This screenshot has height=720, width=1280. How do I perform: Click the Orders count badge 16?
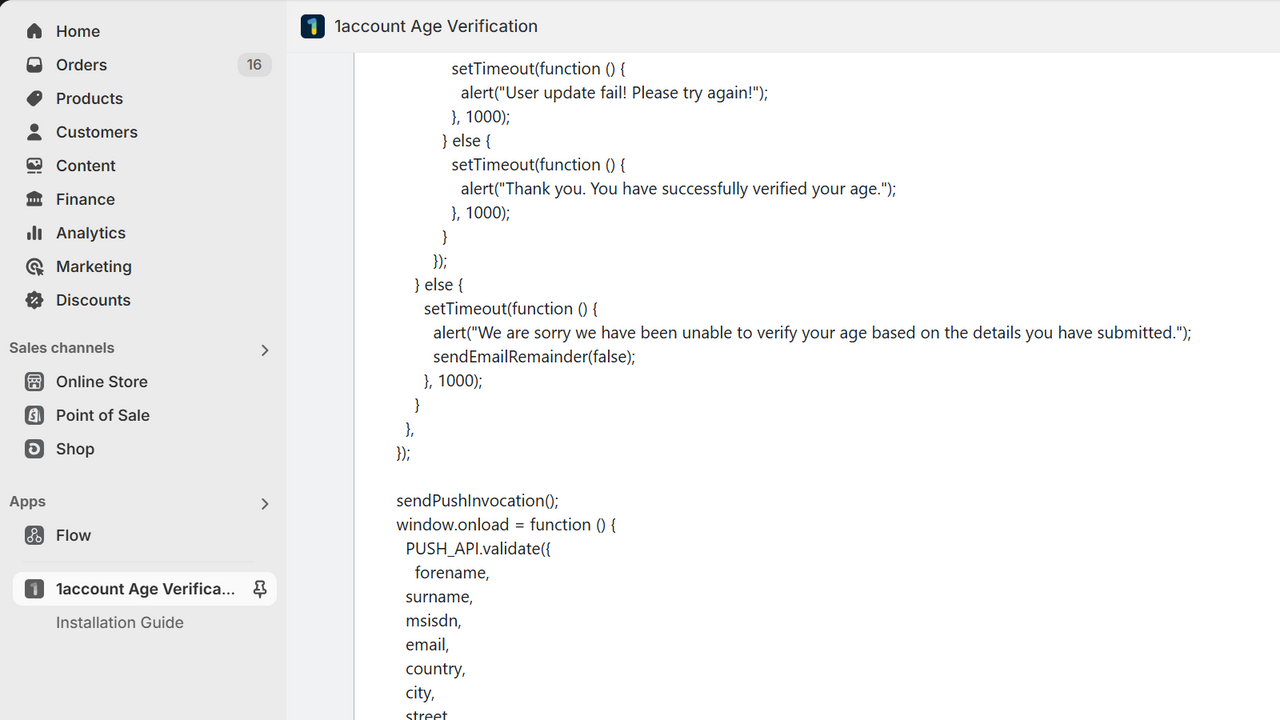(x=254, y=65)
